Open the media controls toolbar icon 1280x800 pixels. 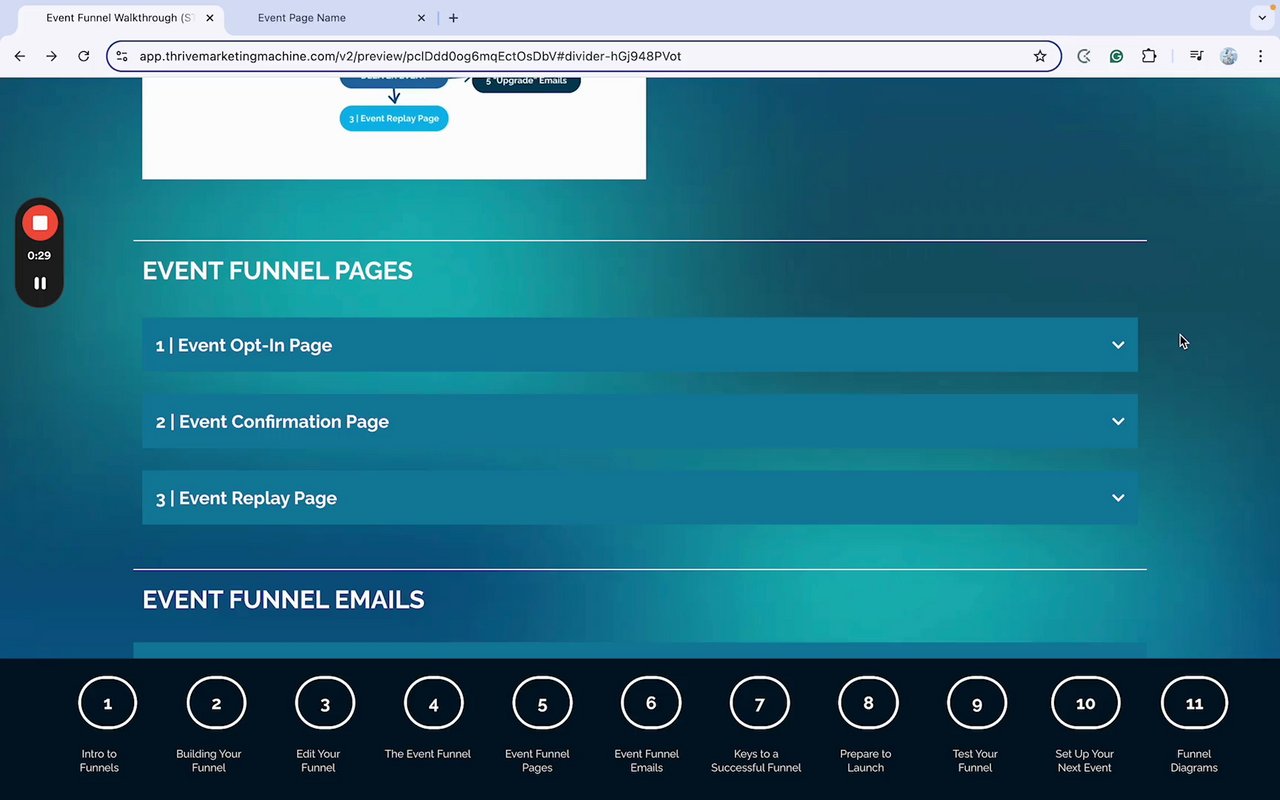tap(1196, 56)
